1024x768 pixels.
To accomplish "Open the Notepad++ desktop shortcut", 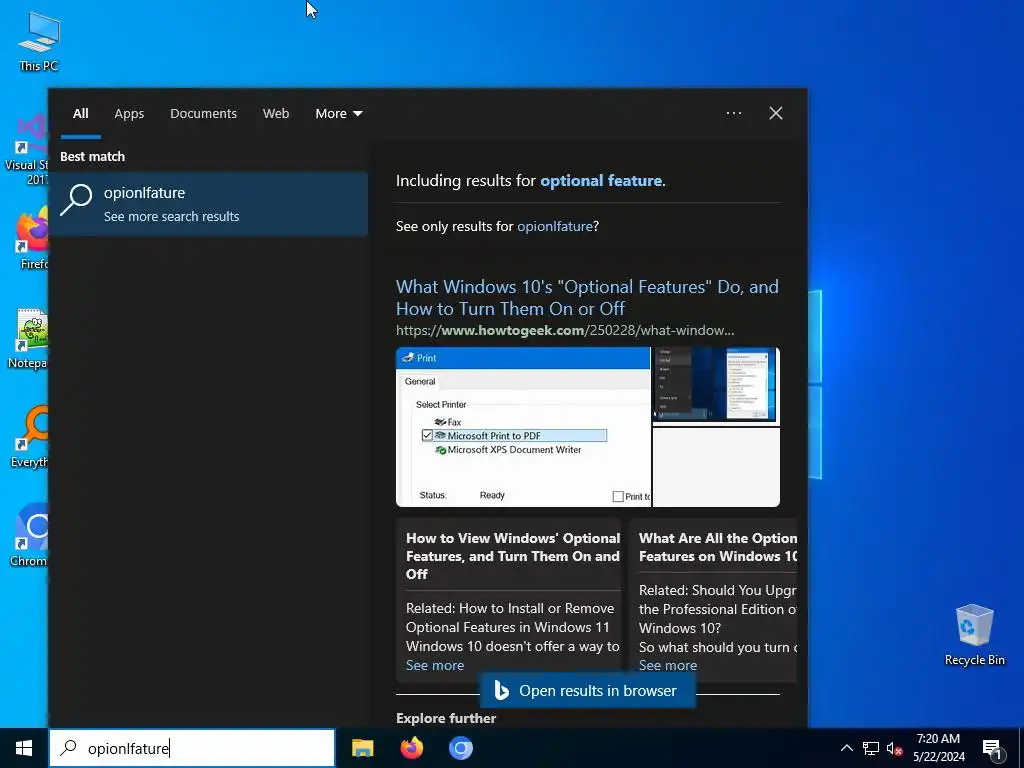I will pos(30,338).
